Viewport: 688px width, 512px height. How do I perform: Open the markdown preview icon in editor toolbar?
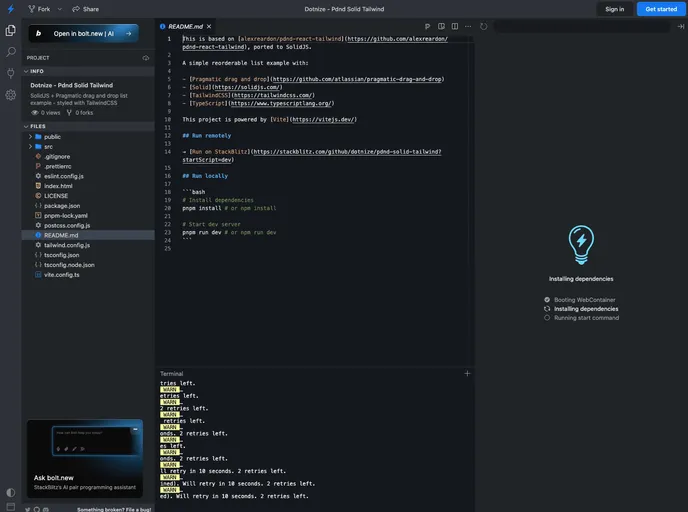[x=441, y=26]
